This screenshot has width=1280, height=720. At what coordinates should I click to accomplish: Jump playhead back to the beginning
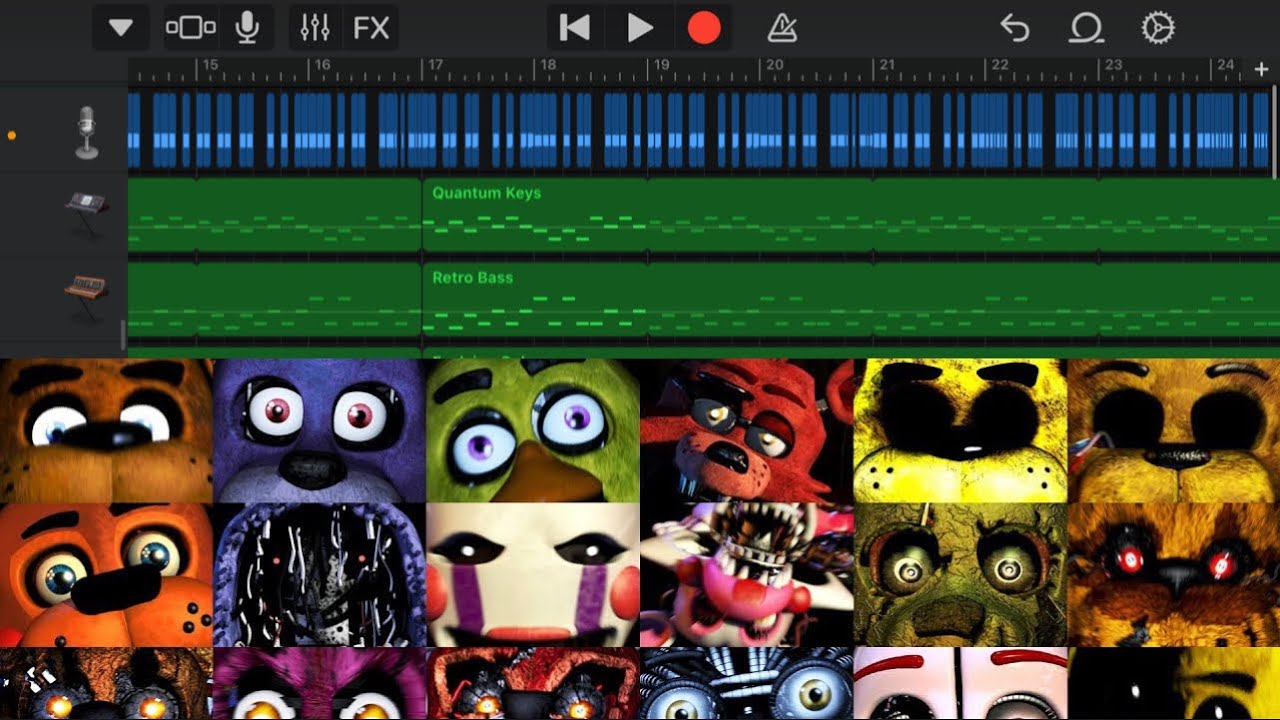574,28
